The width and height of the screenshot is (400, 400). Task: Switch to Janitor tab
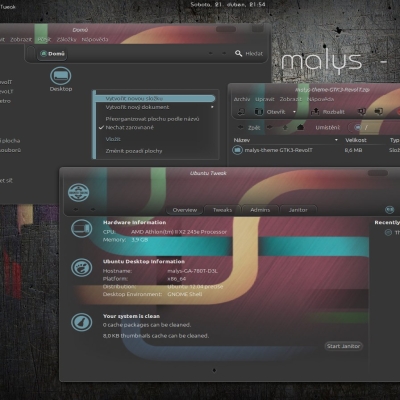(298, 210)
